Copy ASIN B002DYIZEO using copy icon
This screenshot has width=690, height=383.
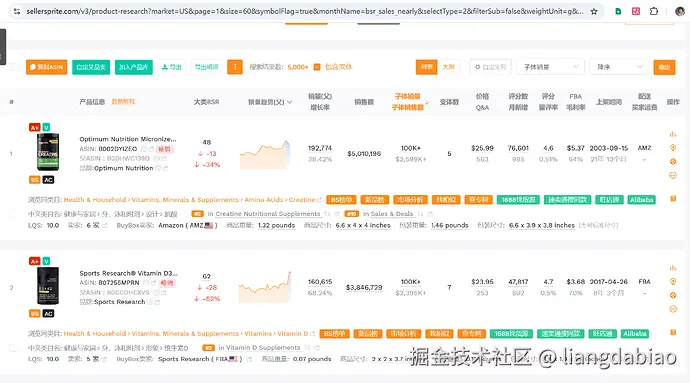(x=143, y=149)
